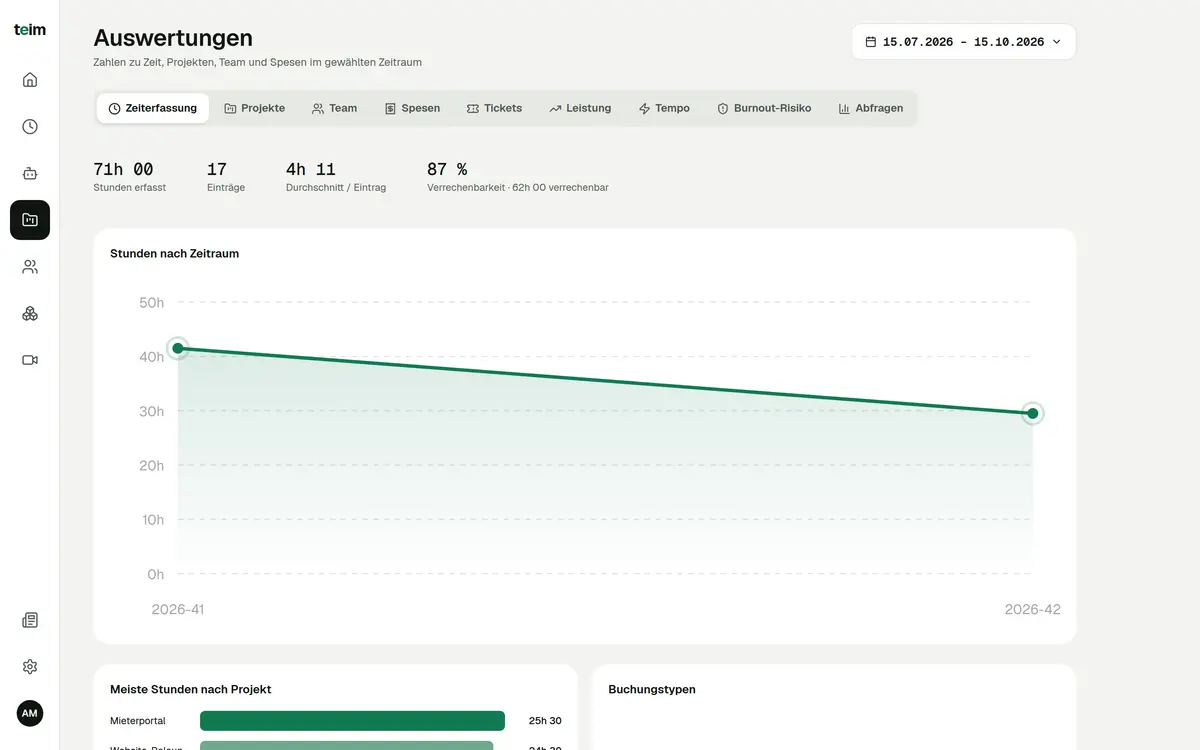
Task: Switch to the Abfragen tab
Action: click(x=871, y=108)
